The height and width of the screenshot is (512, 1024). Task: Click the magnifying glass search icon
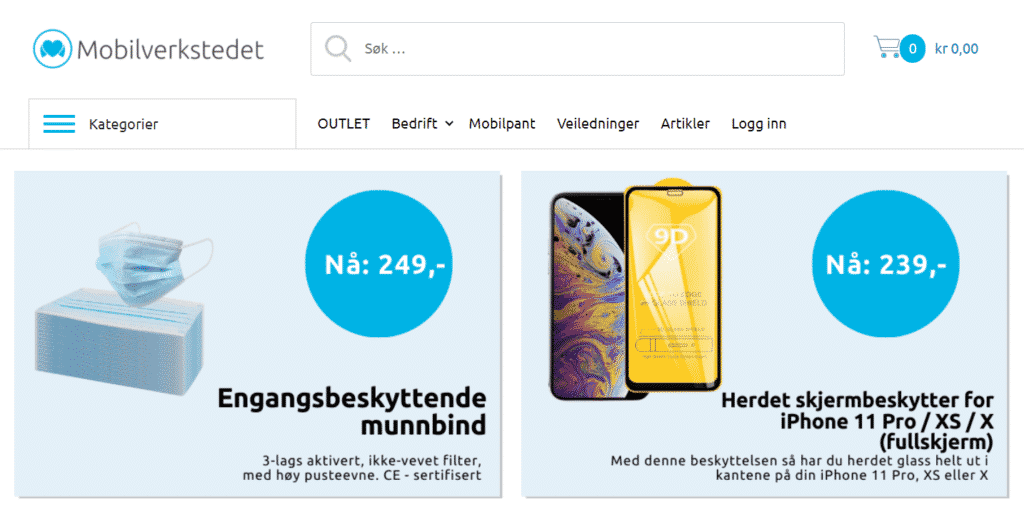338,48
